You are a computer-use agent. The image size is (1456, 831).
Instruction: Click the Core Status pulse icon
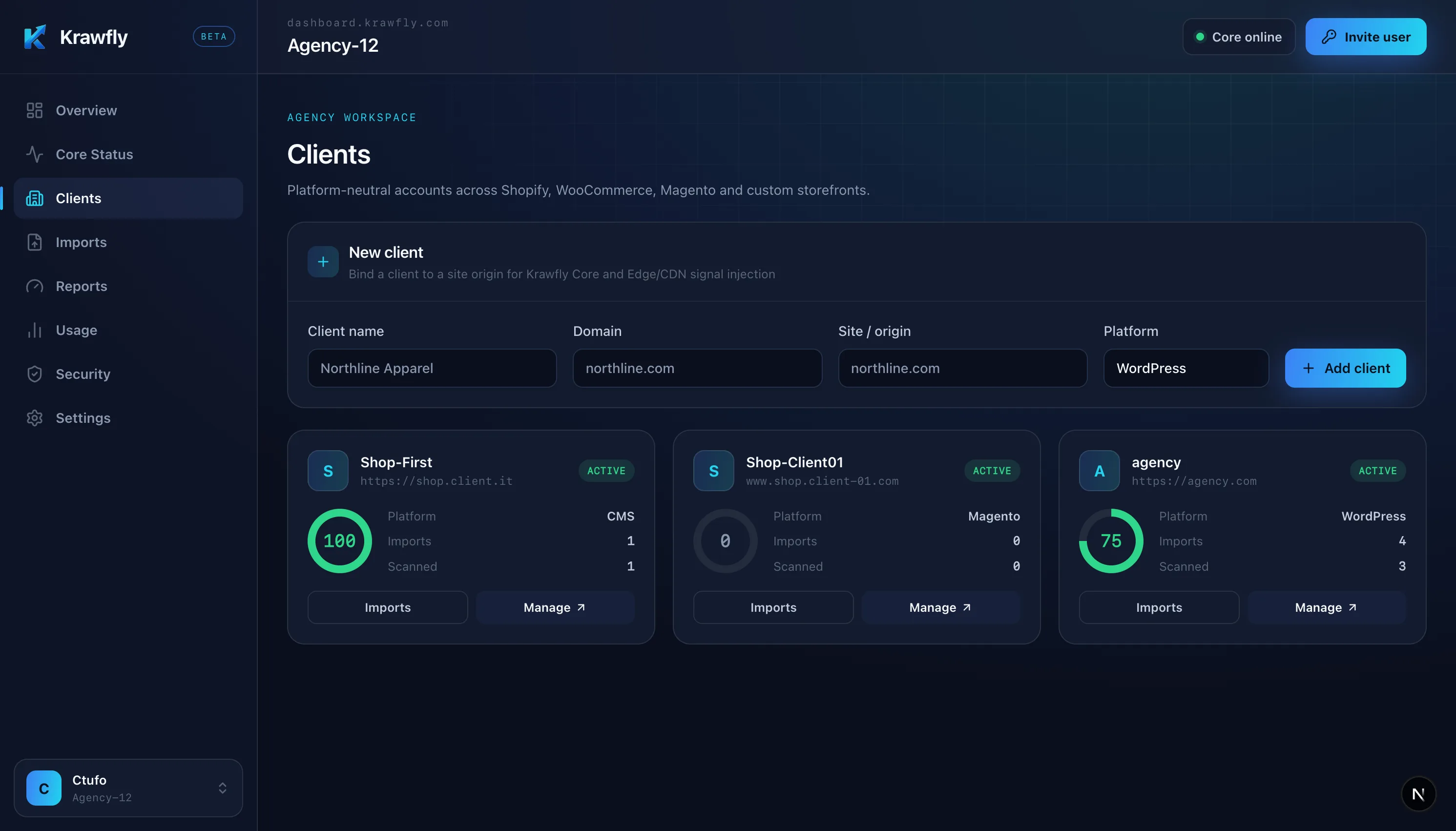pyautogui.click(x=35, y=154)
